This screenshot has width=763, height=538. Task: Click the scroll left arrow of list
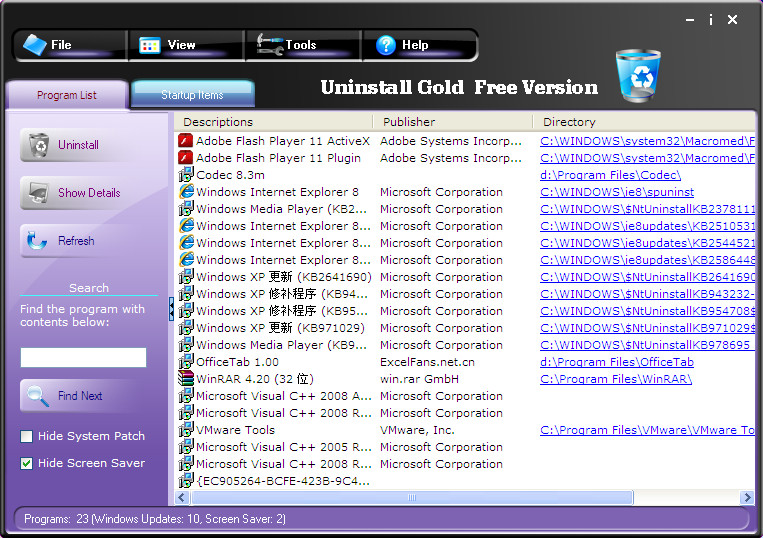pos(182,497)
